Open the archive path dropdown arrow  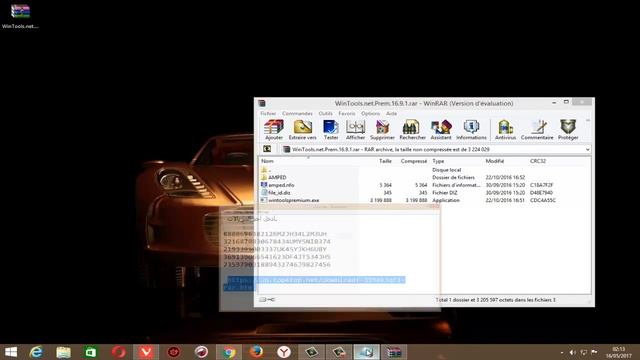587,149
